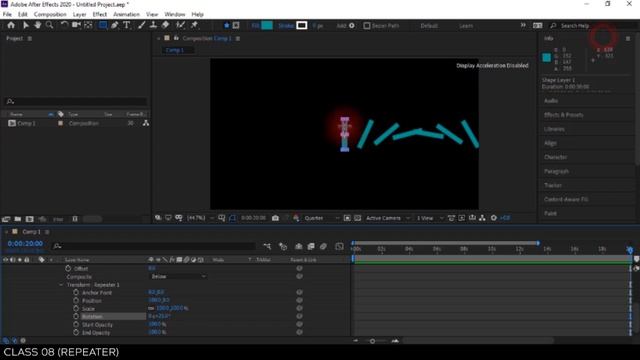Collapse the Transform: Repeater 1 group

tap(61, 284)
